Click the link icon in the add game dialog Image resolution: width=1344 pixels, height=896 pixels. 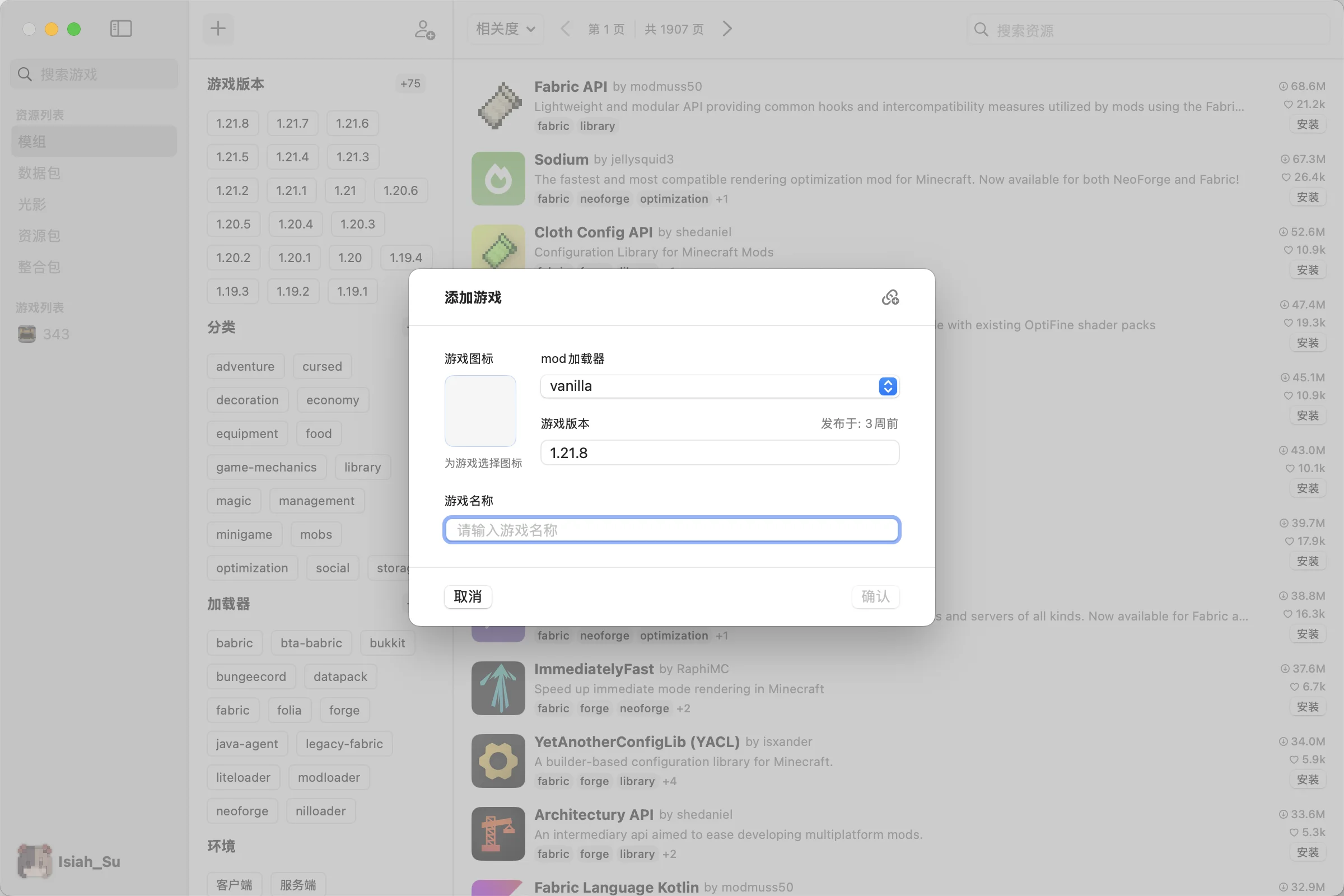point(890,297)
